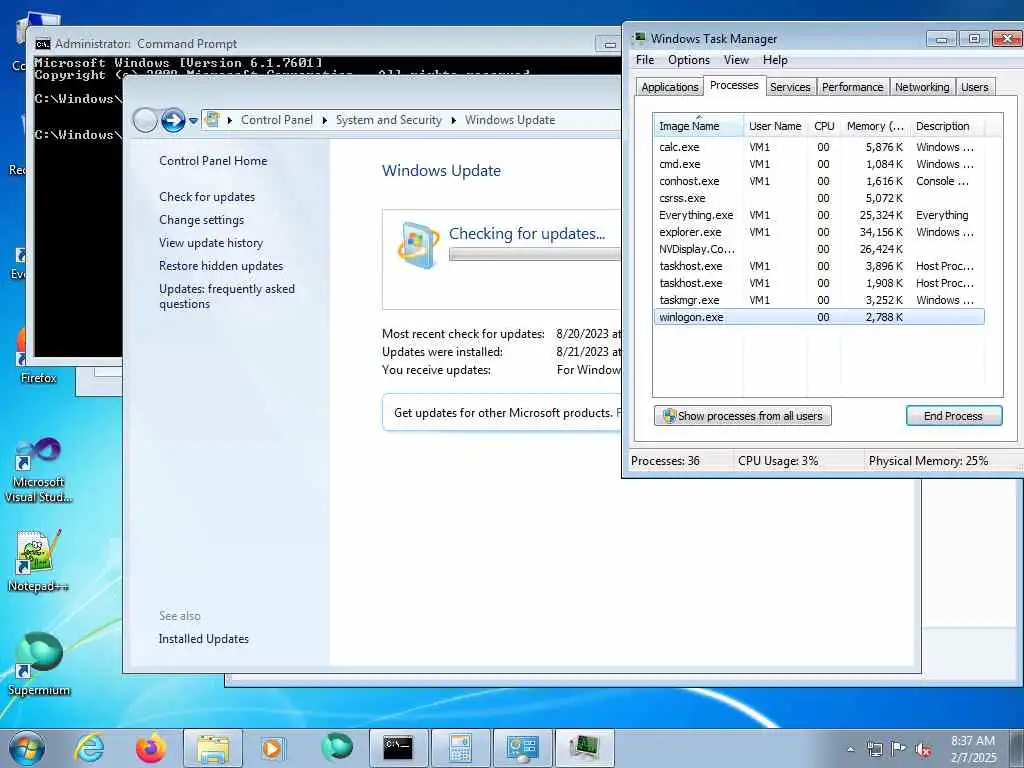Open the Options menu in Task Manager
1024x768 pixels.
tap(688, 60)
